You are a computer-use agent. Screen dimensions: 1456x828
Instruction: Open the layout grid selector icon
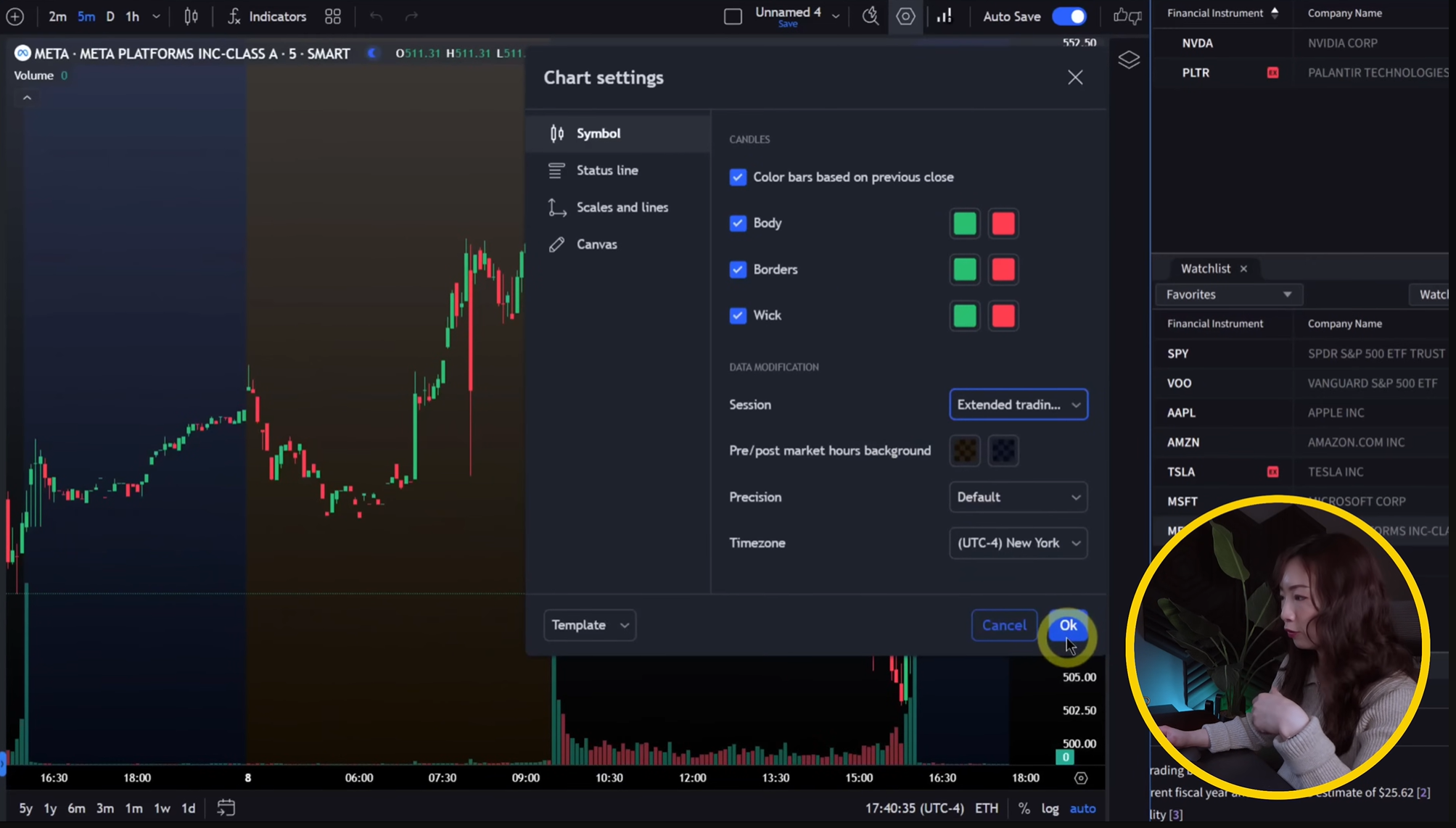tap(333, 16)
